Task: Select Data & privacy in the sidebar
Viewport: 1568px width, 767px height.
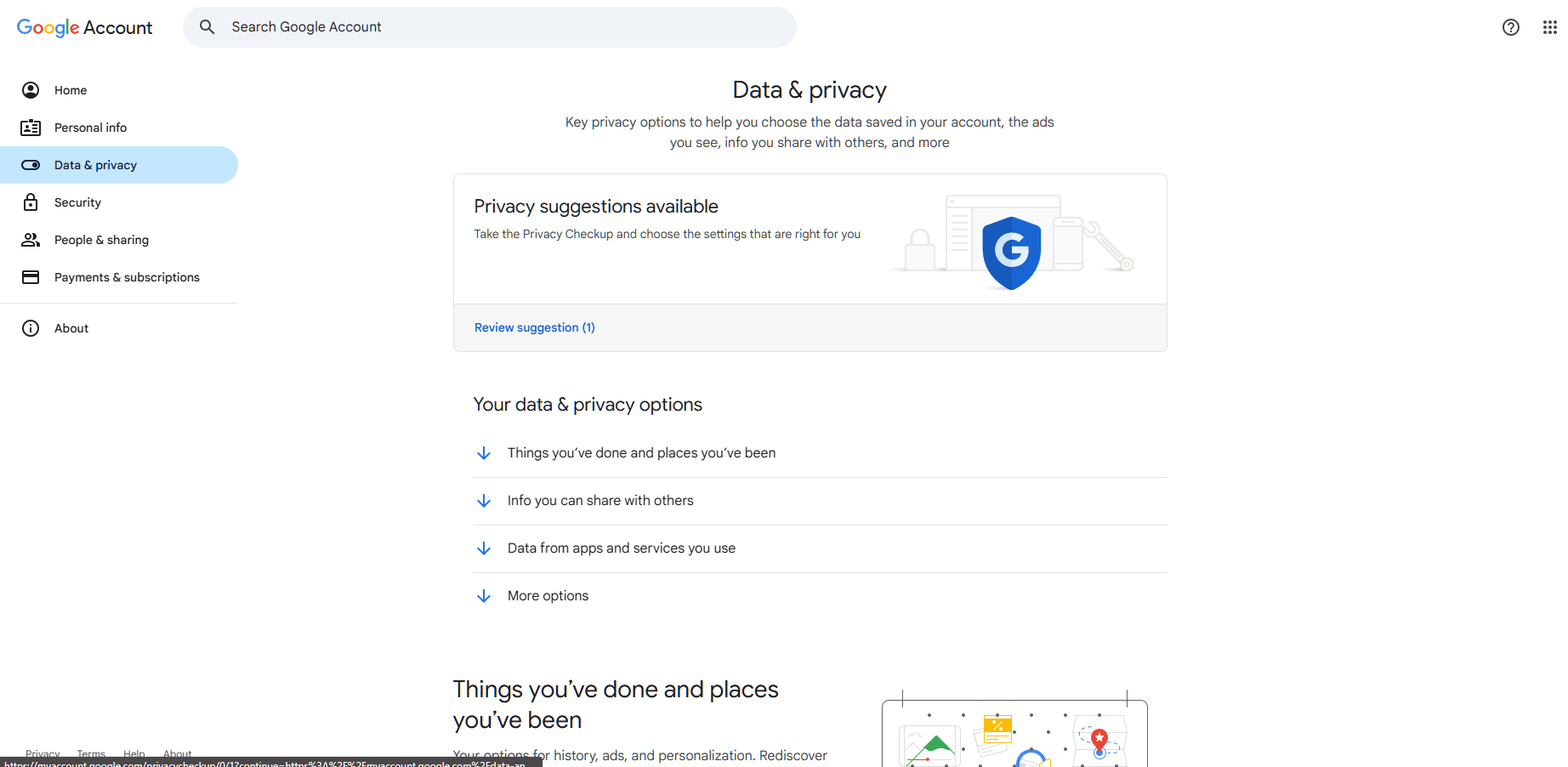Action: pyautogui.click(x=95, y=165)
